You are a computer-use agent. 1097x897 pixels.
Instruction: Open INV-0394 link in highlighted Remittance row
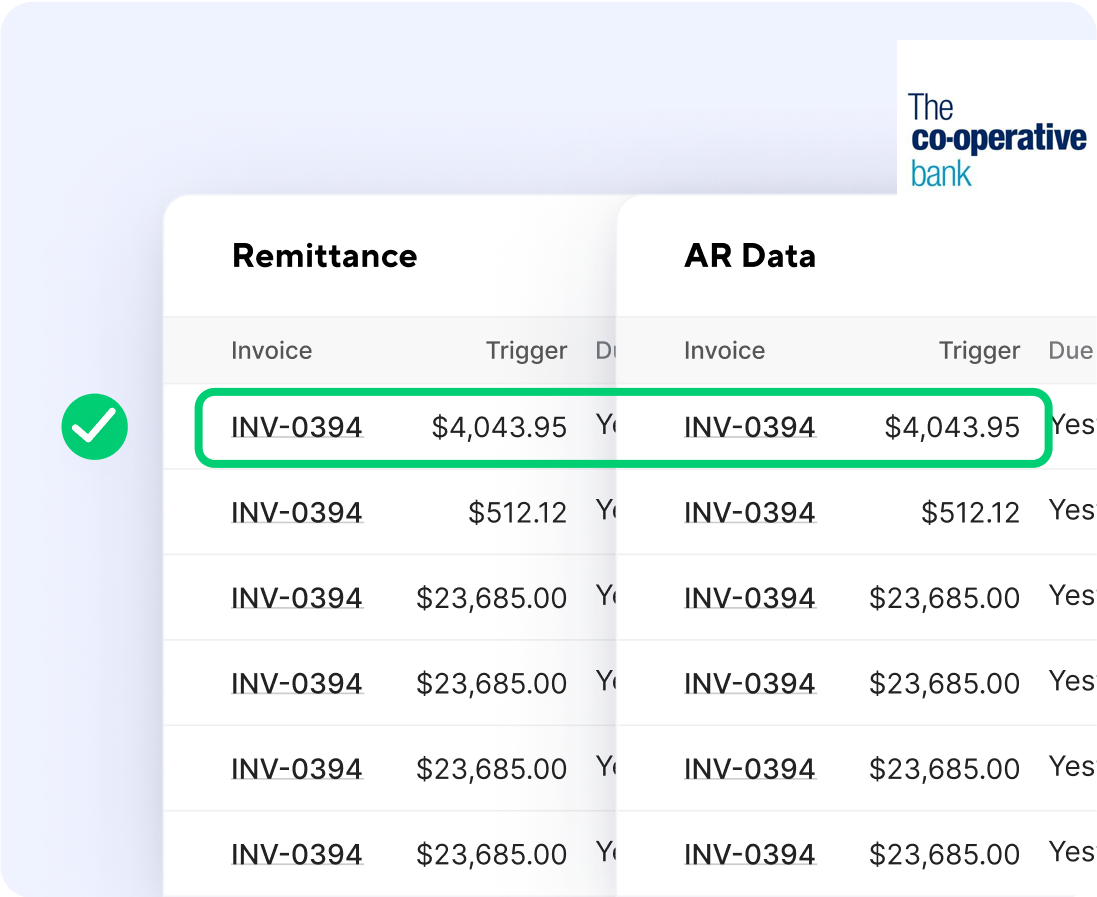click(x=297, y=428)
